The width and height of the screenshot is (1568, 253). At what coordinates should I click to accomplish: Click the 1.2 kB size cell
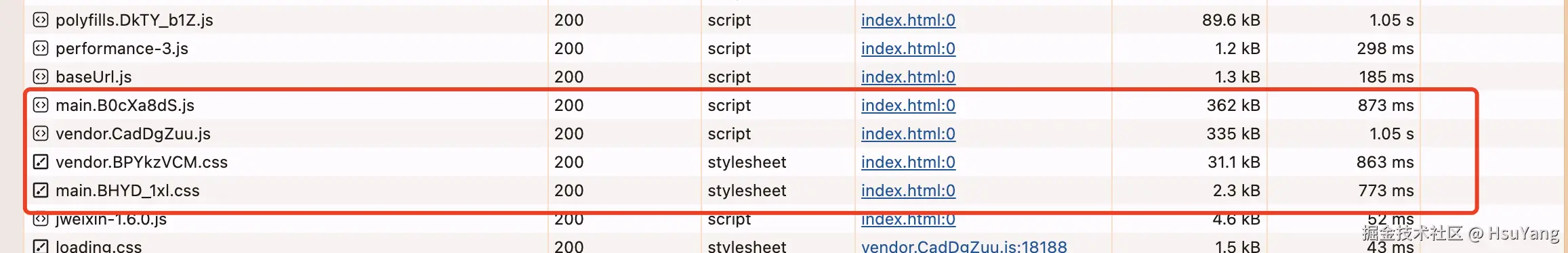pos(1237,49)
